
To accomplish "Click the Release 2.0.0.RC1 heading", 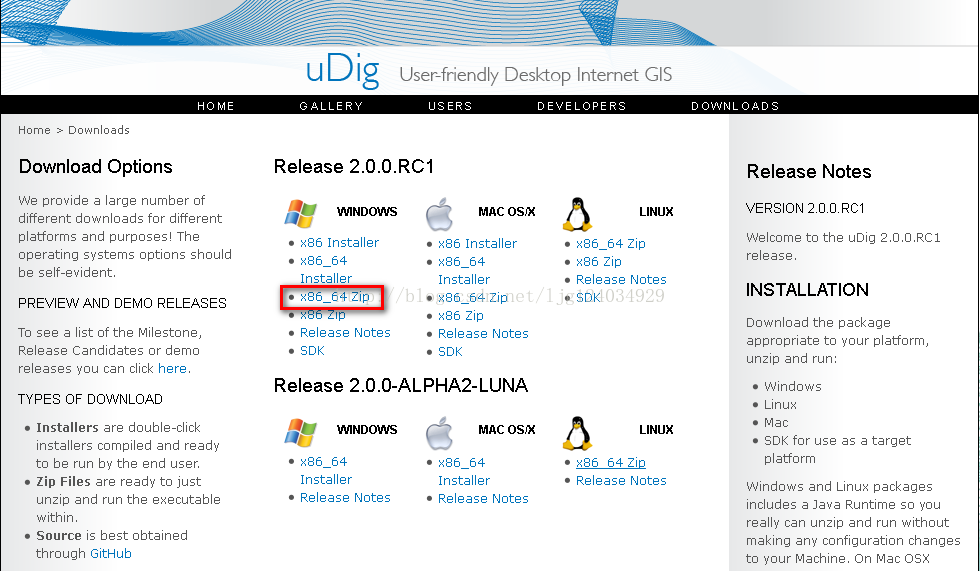I will click(x=354, y=167).
